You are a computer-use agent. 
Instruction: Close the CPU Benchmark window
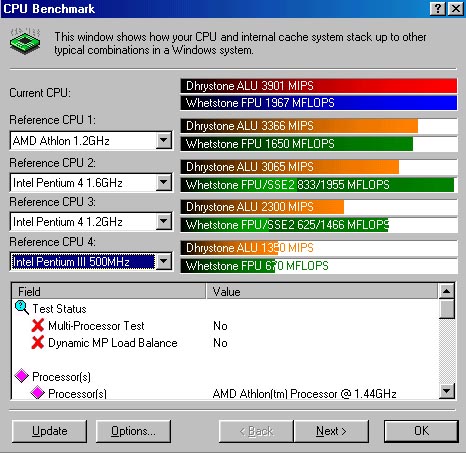click(455, 9)
